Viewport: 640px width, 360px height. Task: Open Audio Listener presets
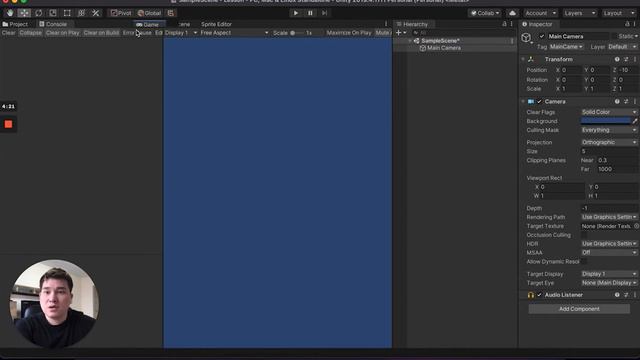626,295
